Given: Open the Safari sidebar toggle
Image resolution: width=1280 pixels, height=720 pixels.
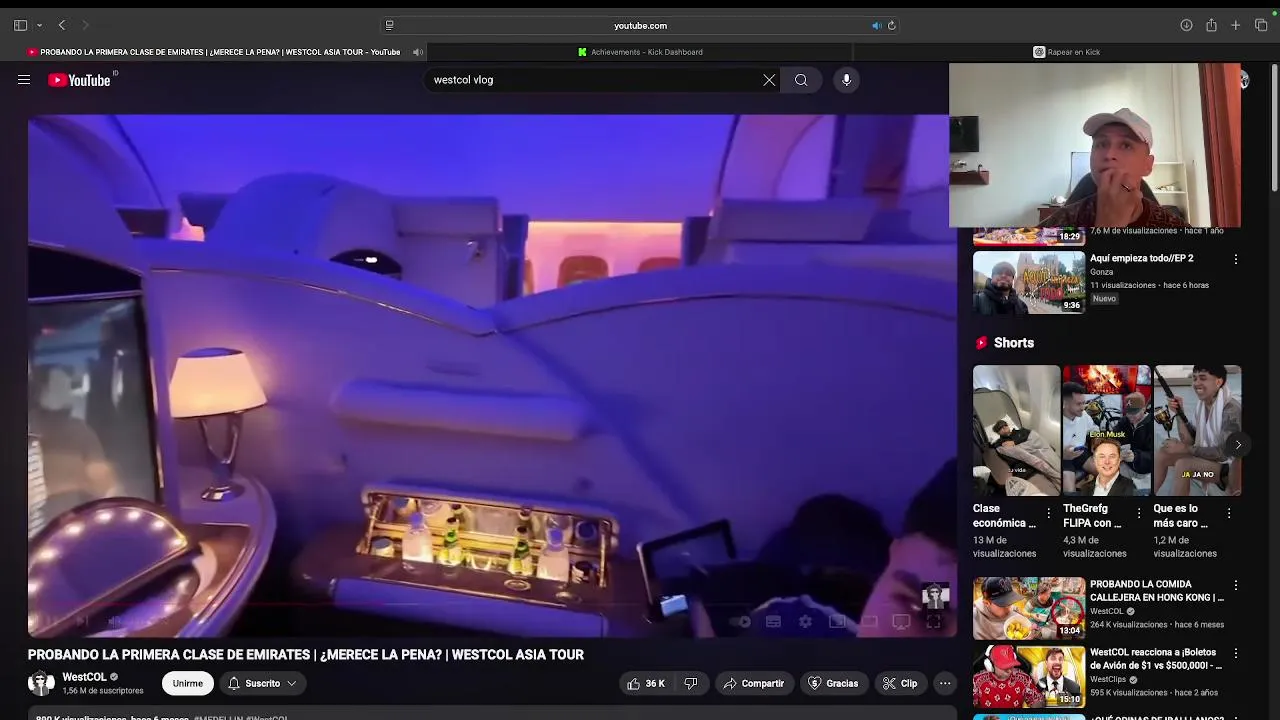Looking at the screenshot, I should (20, 25).
